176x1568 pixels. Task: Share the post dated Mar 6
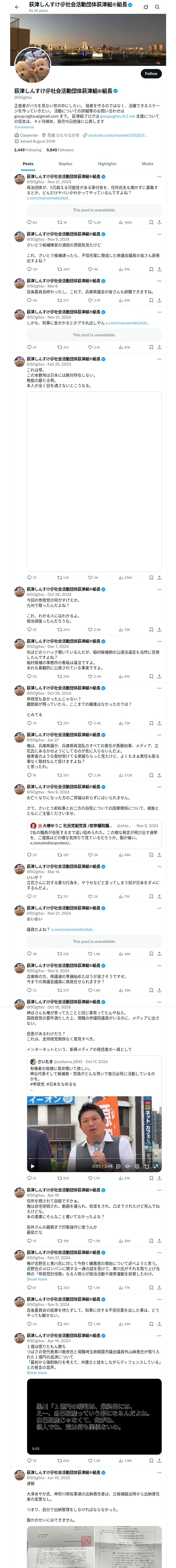[x=159, y=300]
